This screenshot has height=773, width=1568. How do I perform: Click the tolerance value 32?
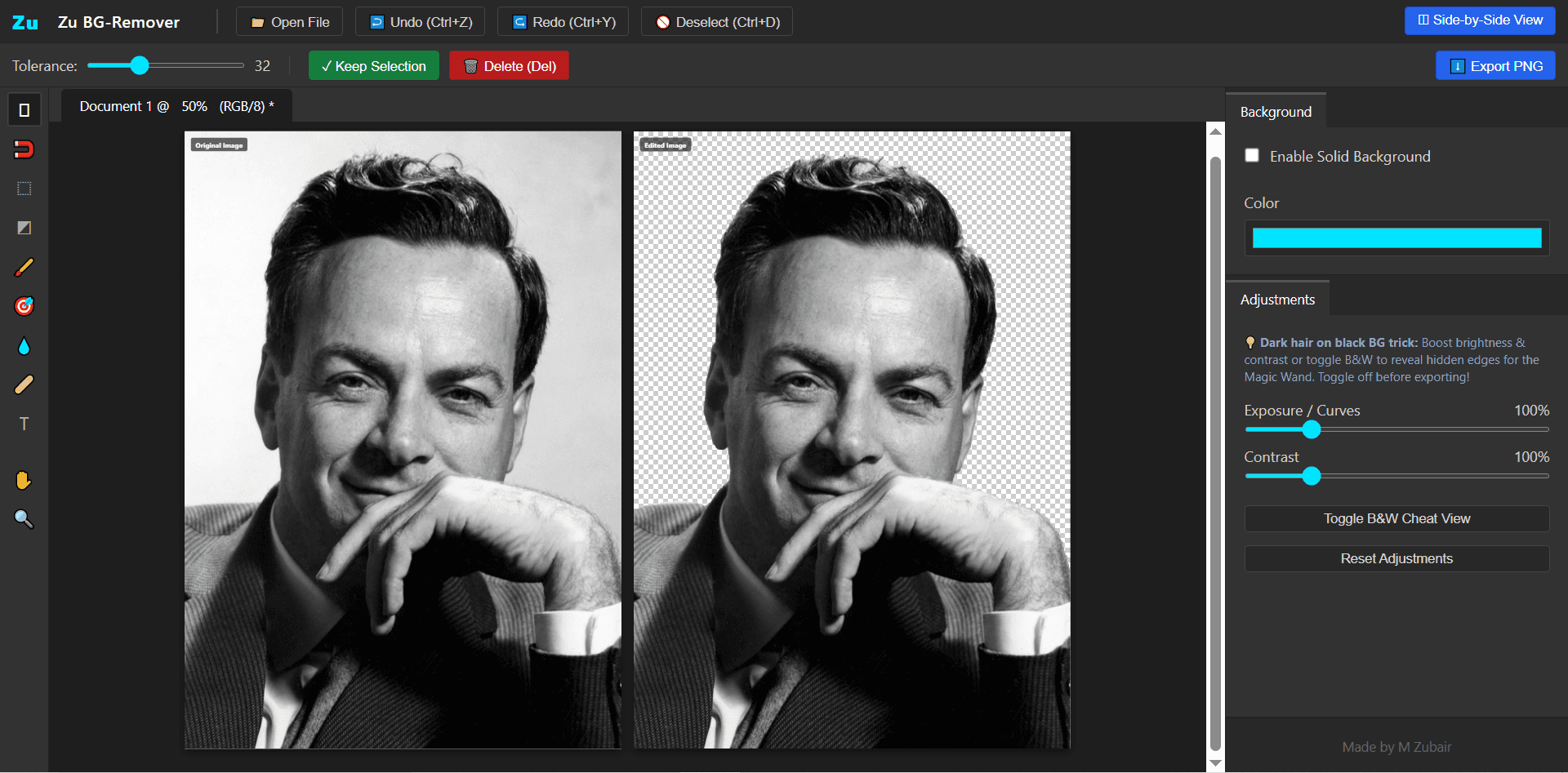(x=262, y=66)
